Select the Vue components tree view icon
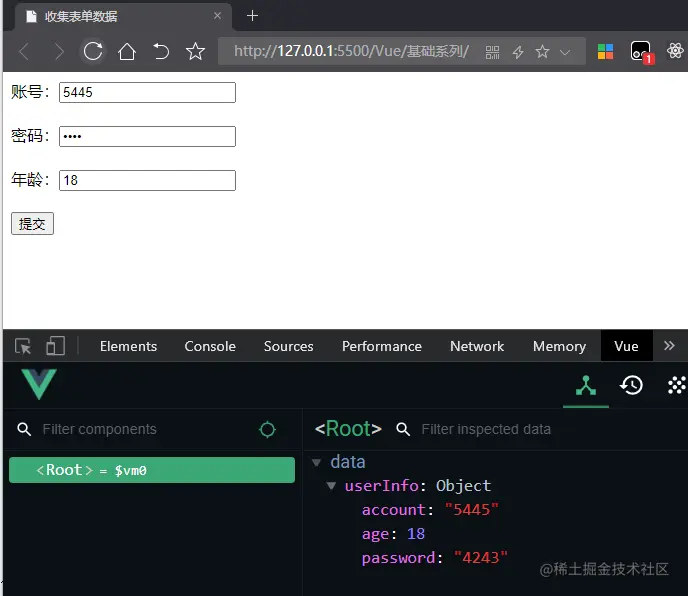This screenshot has height=596, width=688. [x=586, y=385]
